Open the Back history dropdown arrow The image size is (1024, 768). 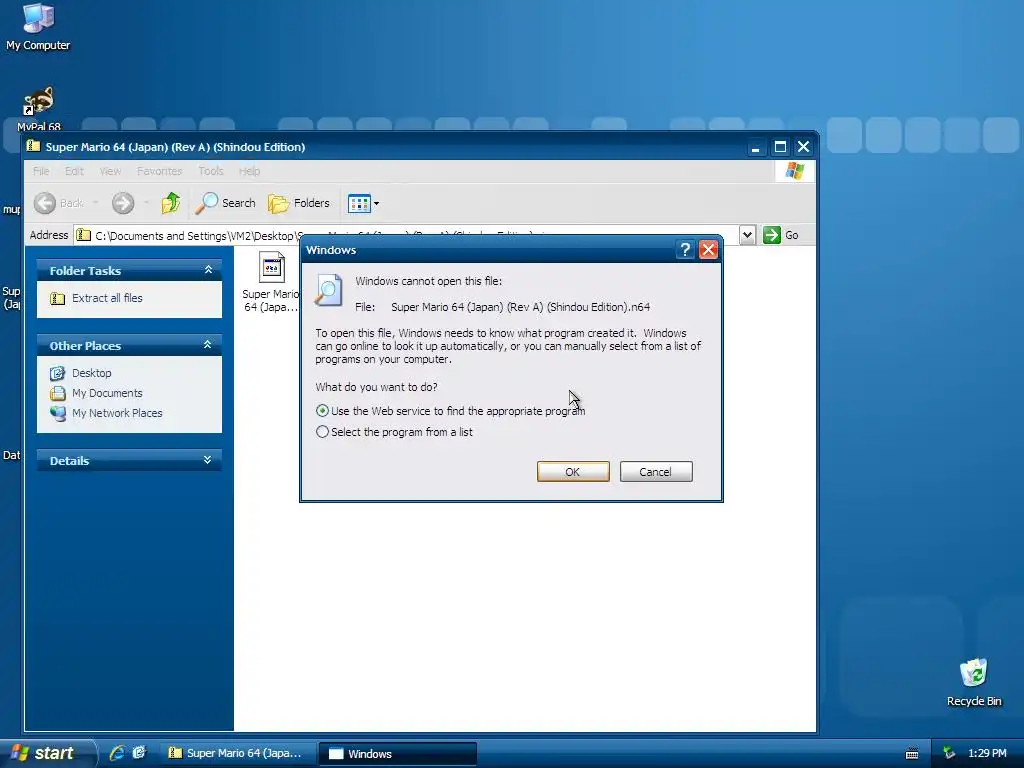click(95, 203)
